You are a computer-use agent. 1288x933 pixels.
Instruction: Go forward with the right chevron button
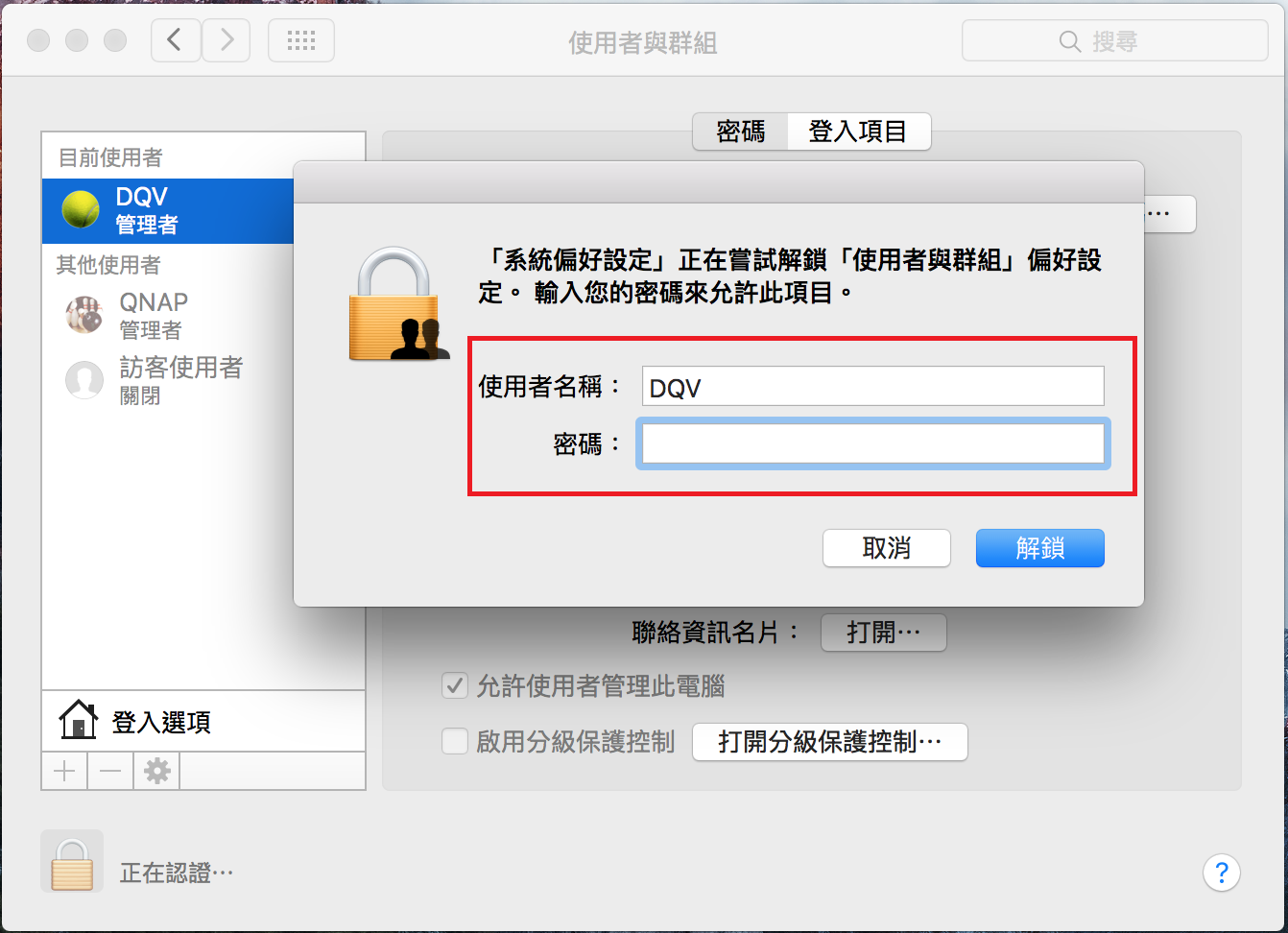[x=227, y=40]
